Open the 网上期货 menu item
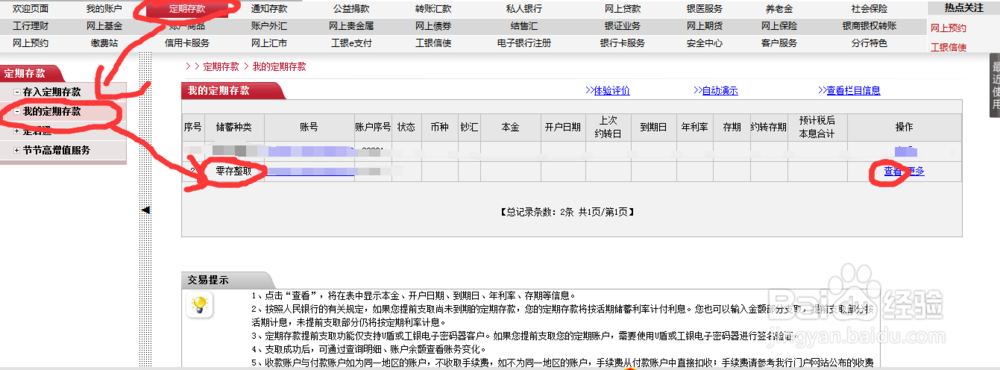1000x370 pixels. click(705, 26)
